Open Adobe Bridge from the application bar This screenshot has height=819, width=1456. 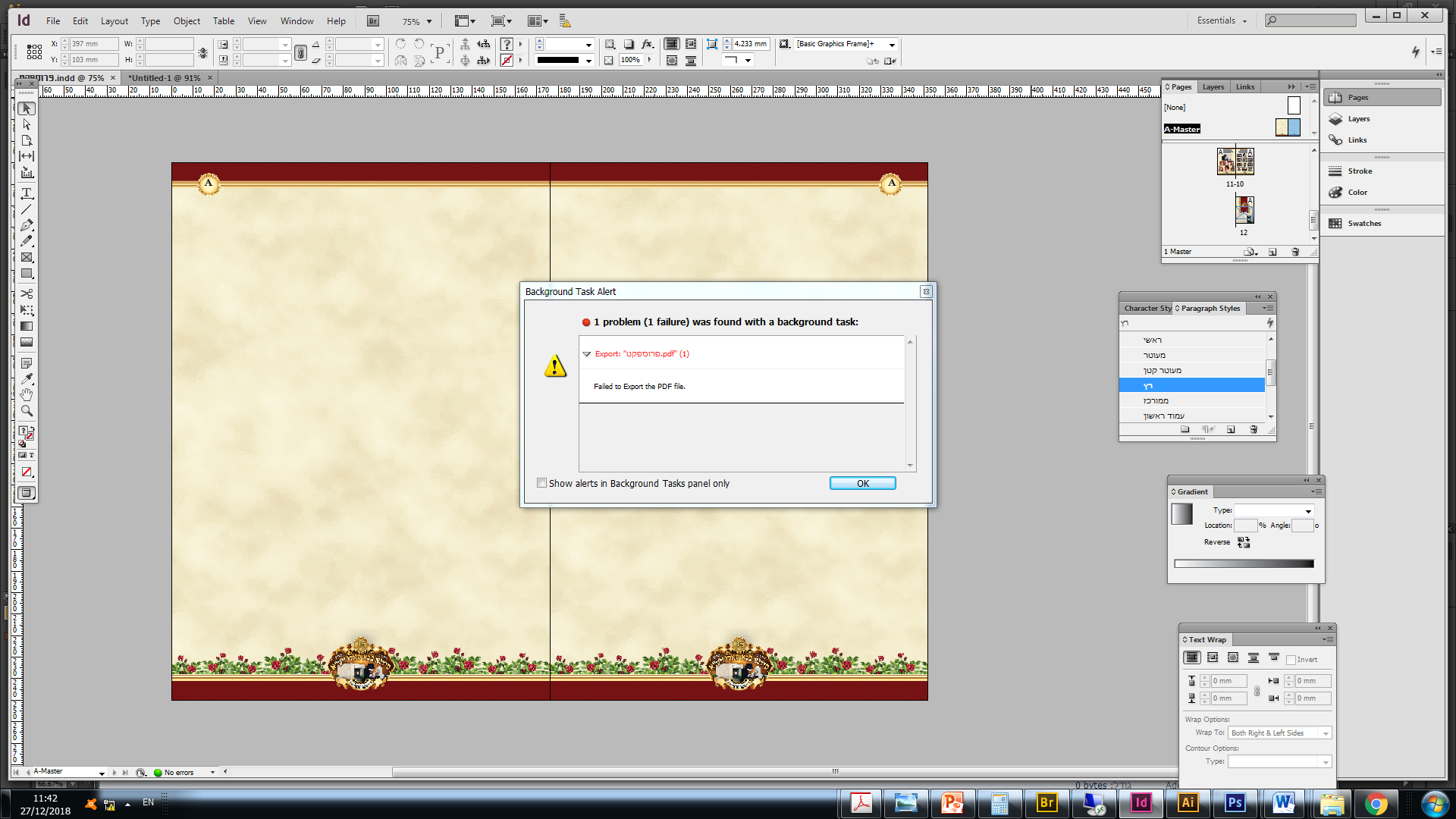373,21
